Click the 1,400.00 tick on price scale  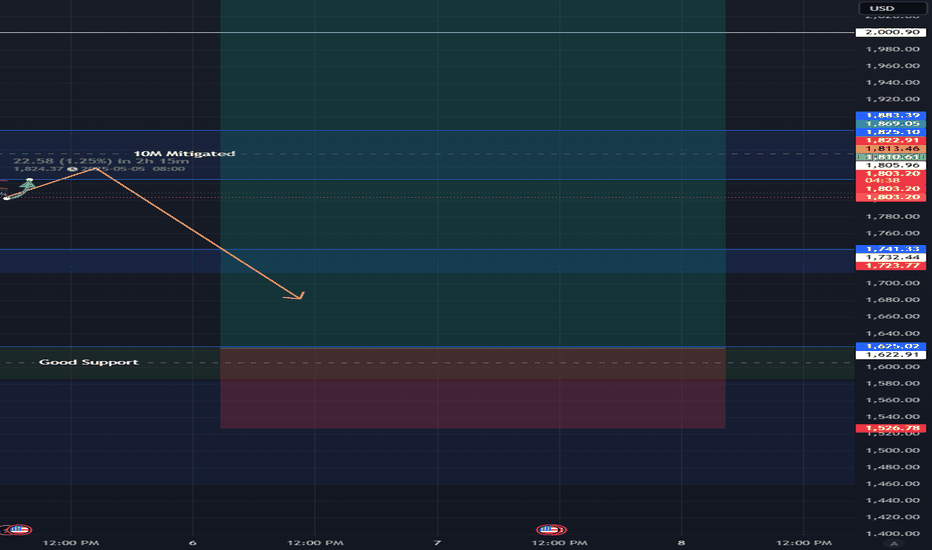(x=893, y=533)
